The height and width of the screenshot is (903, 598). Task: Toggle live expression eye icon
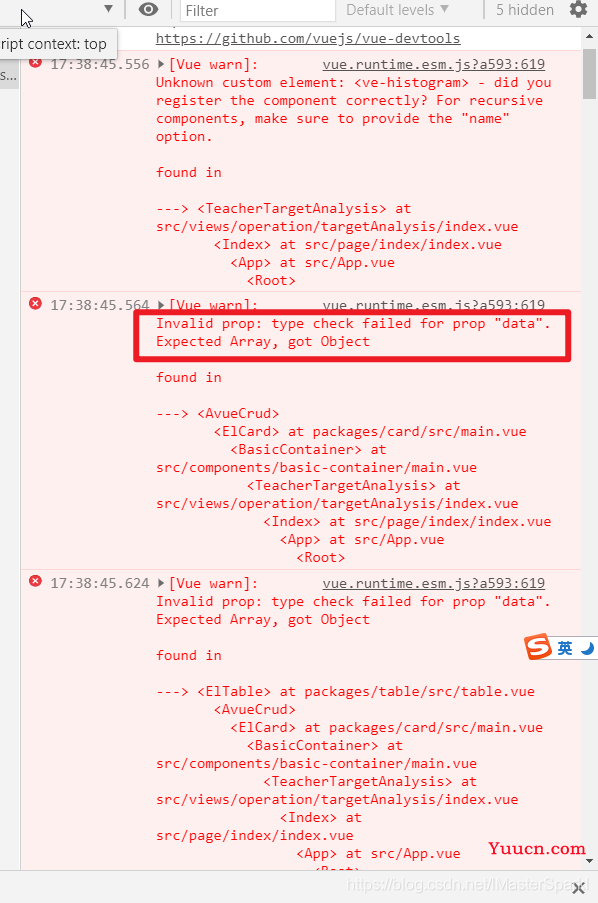pos(148,9)
